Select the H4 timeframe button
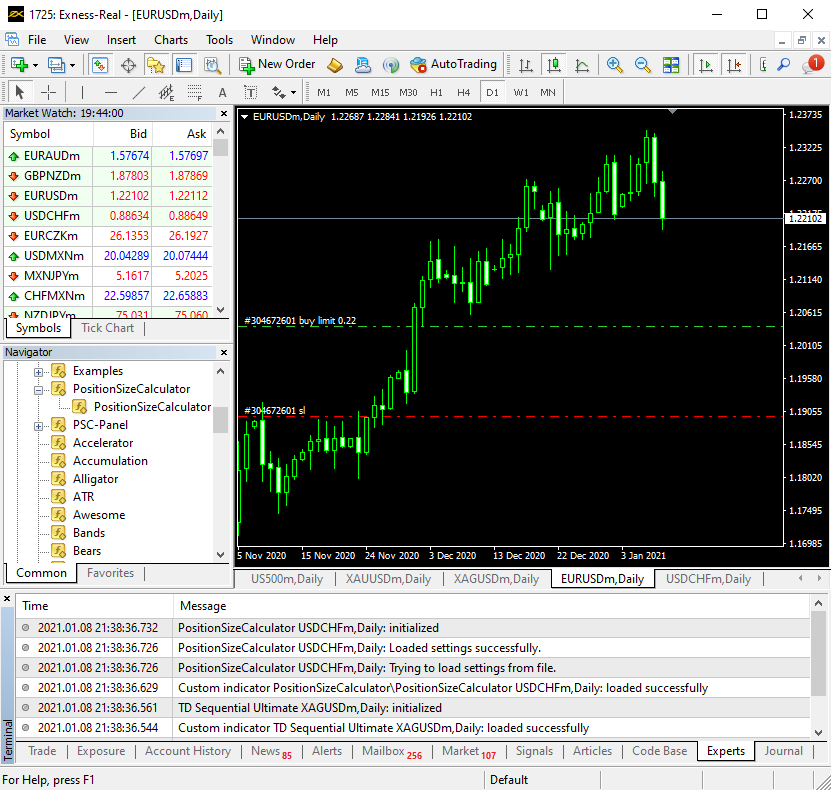The image size is (831, 790). click(x=463, y=92)
